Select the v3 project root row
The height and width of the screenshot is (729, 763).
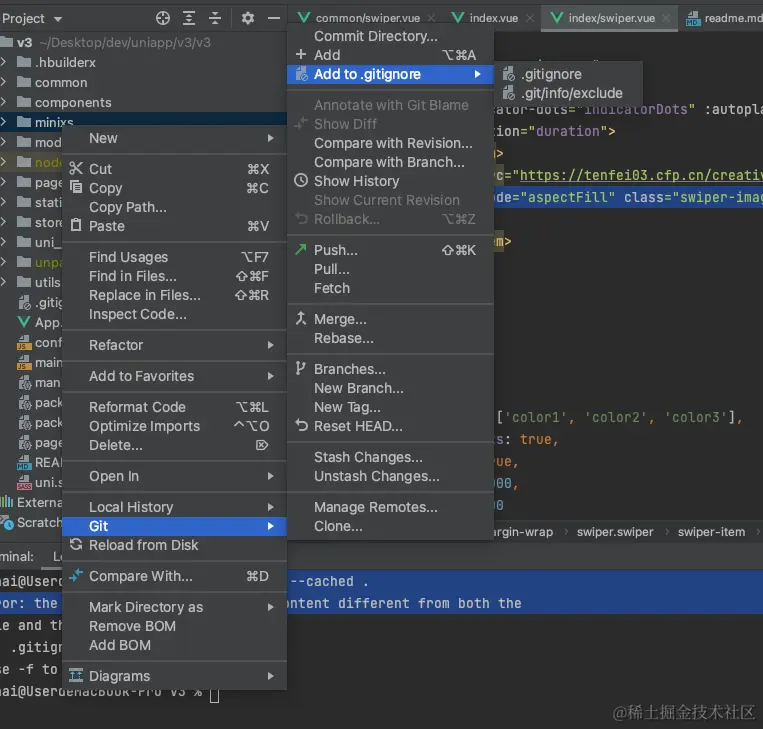pos(143,42)
